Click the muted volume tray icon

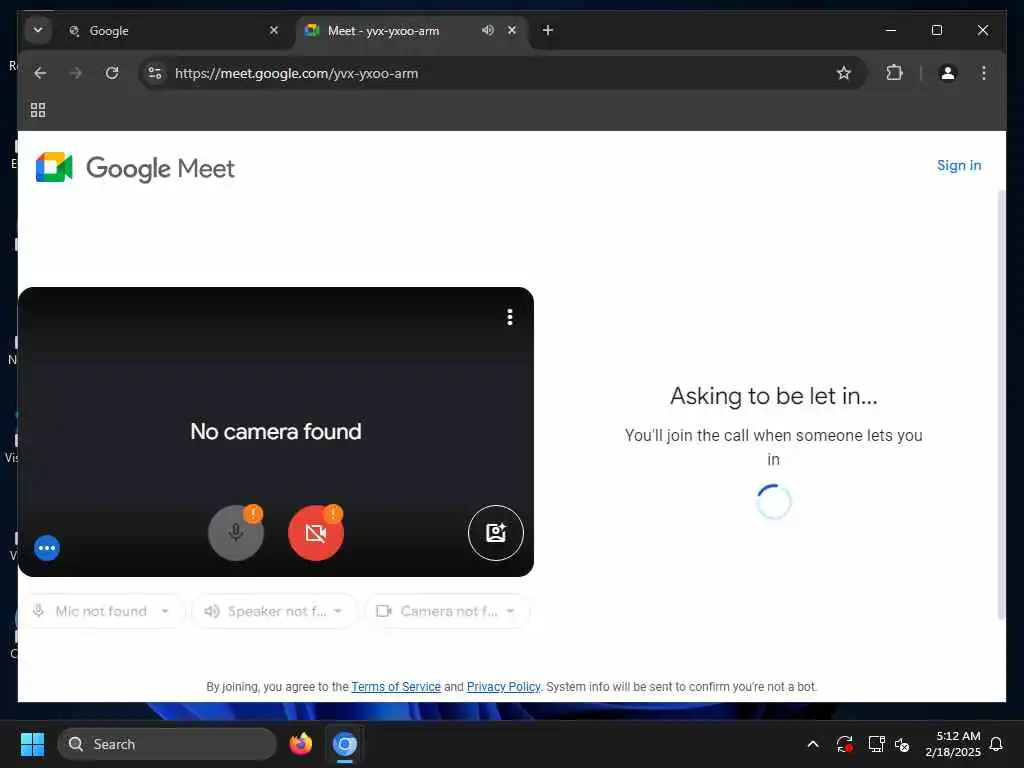pos(902,744)
